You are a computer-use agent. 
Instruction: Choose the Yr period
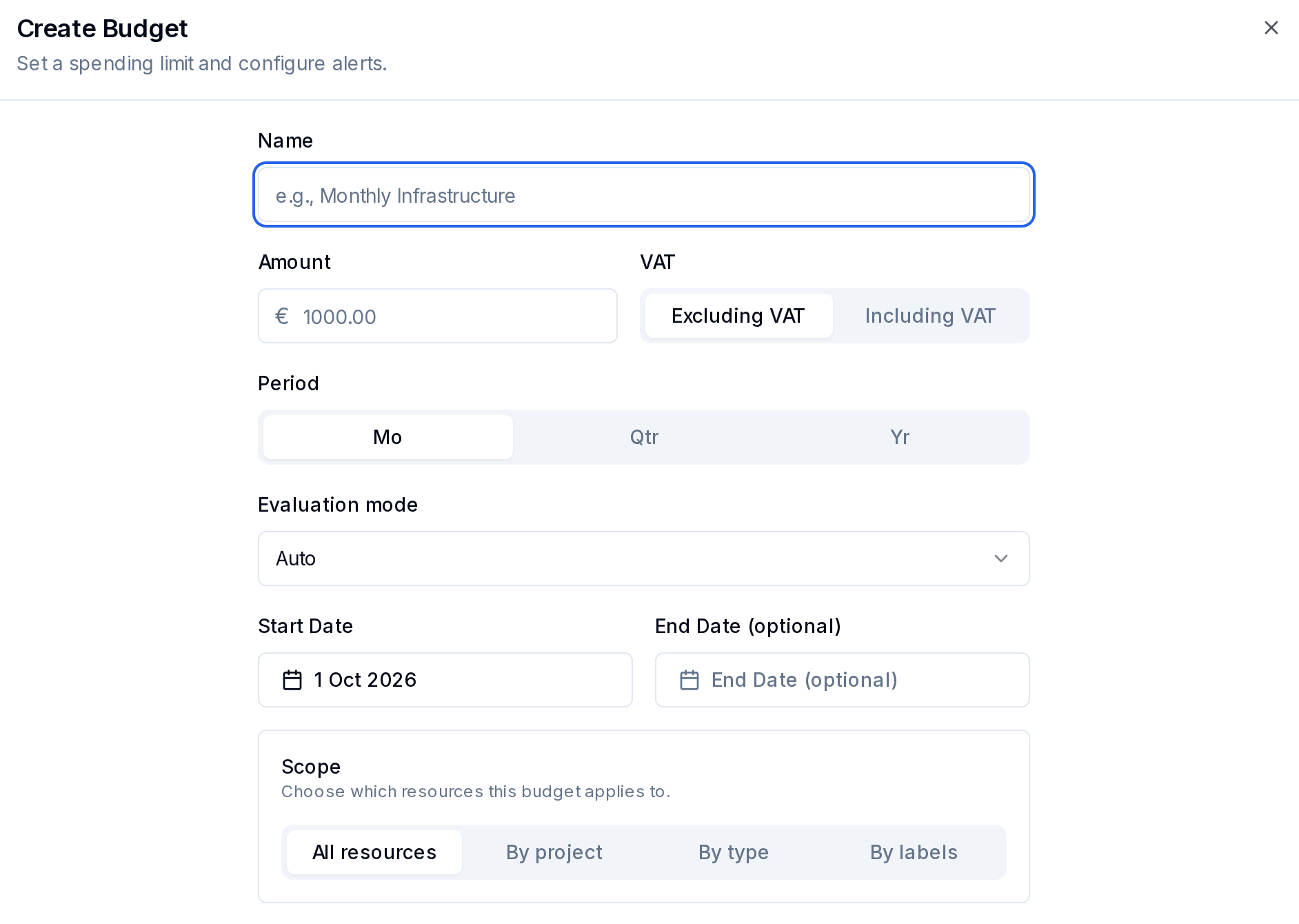[x=900, y=437]
